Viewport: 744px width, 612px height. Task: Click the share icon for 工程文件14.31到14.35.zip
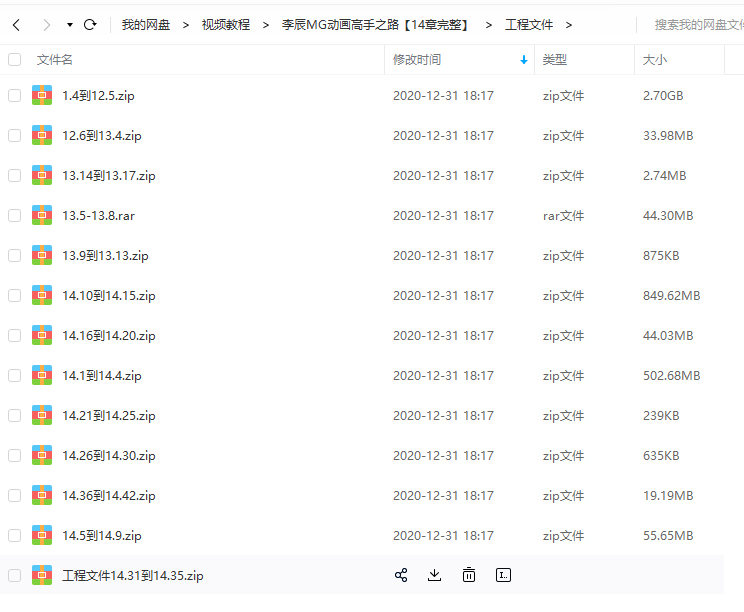[x=401, y=575]
